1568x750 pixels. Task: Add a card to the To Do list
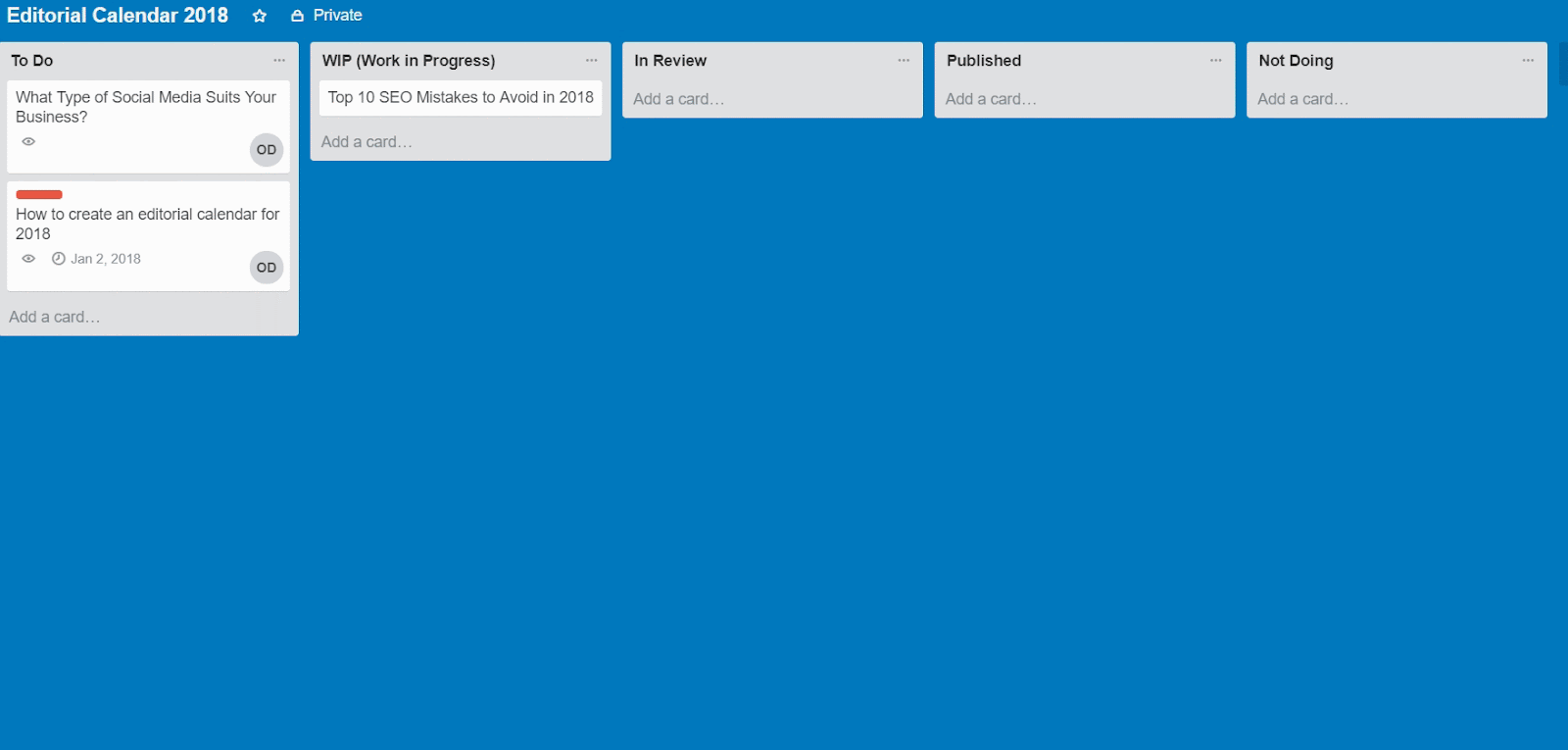click(x=55, y=317)
